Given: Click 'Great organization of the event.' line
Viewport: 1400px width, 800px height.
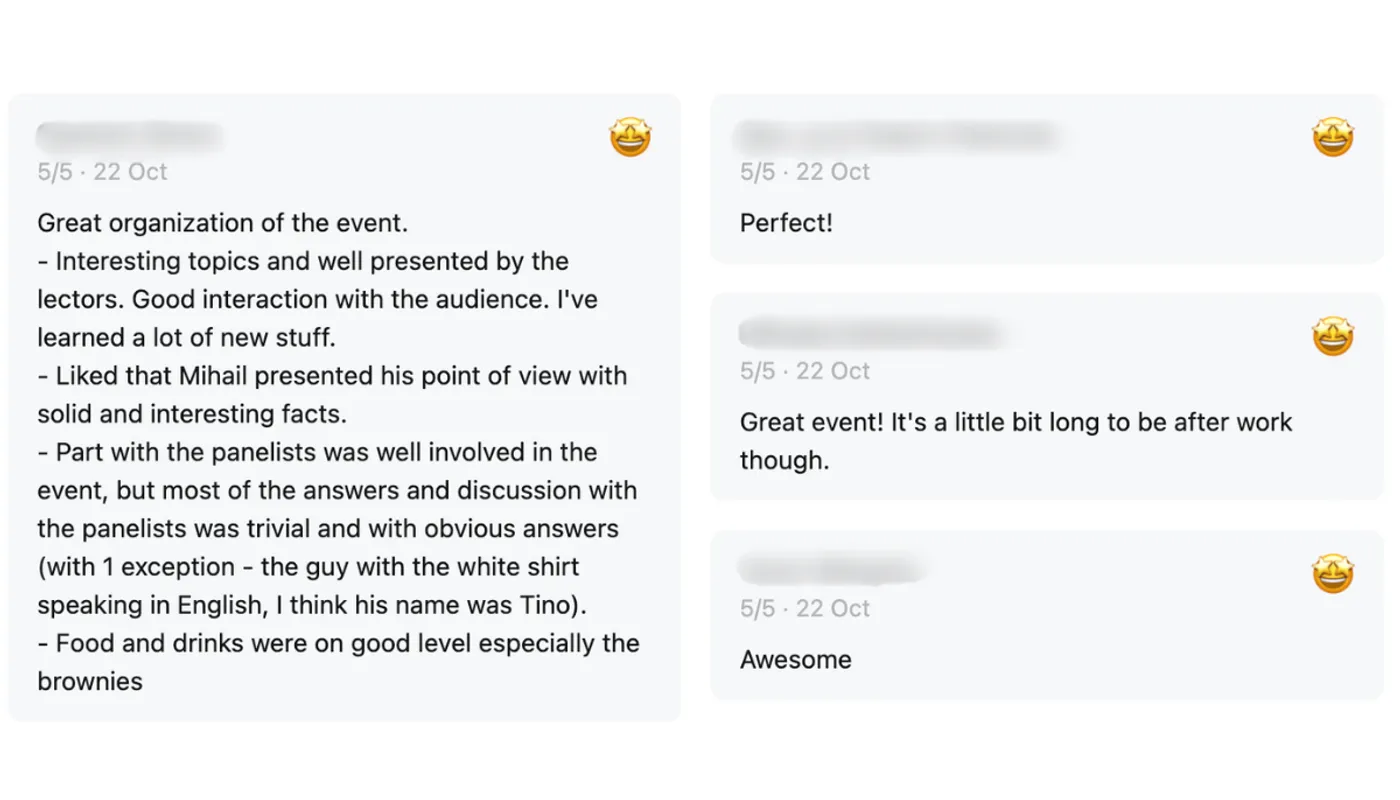Looking at the screenshot, I should 223,223.
